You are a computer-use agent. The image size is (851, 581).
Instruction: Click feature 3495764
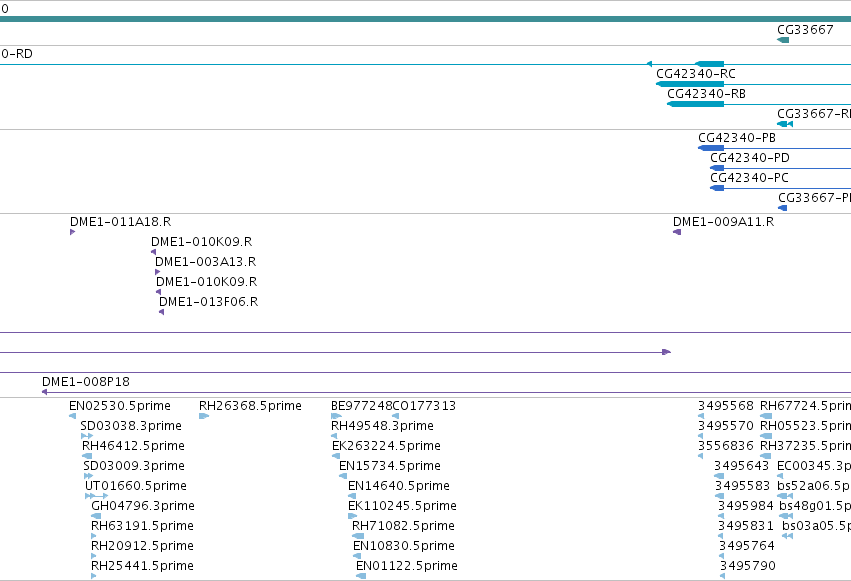747,546
